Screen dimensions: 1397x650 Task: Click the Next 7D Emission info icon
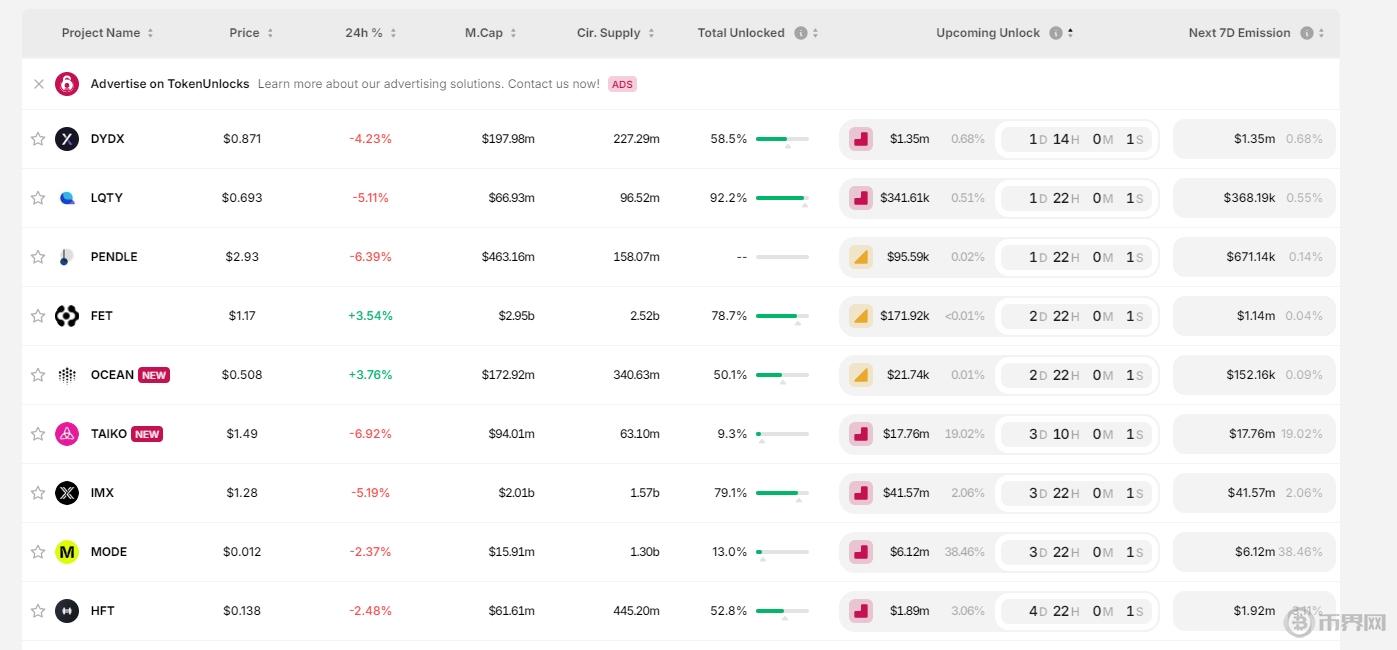click(x=1306, y=33)
